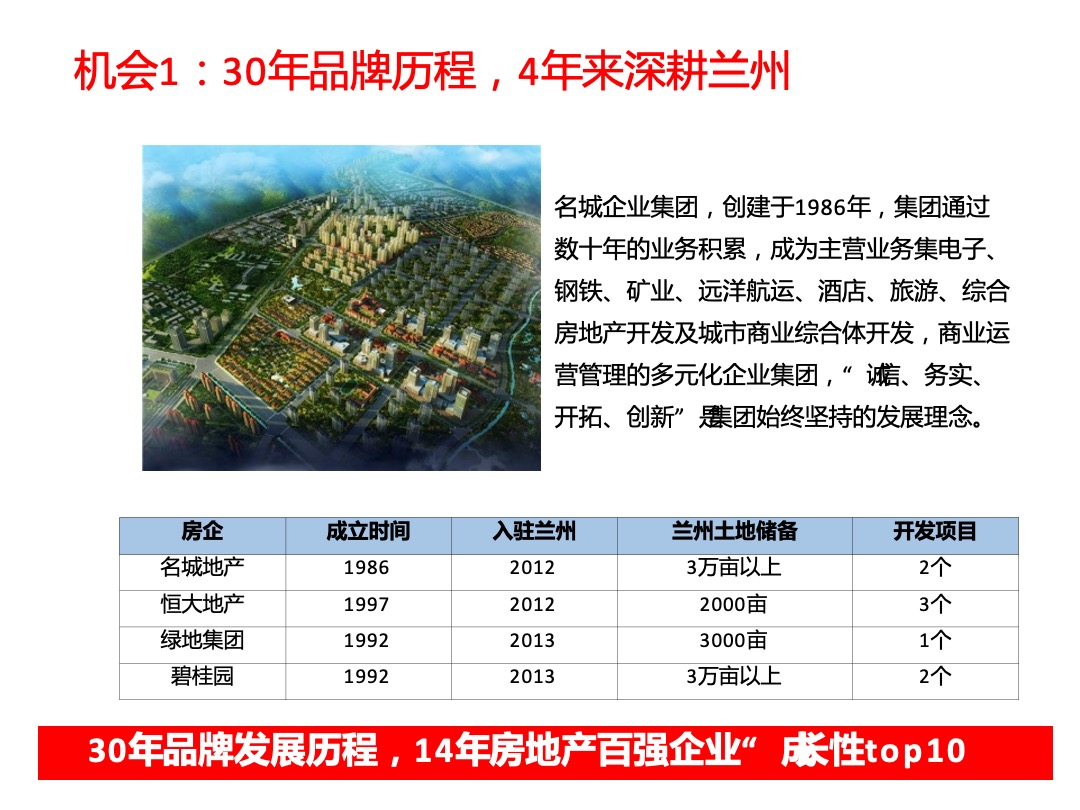Click the 成立时间 column header
Screen dimensions: 1080x810
click(366, 533)
